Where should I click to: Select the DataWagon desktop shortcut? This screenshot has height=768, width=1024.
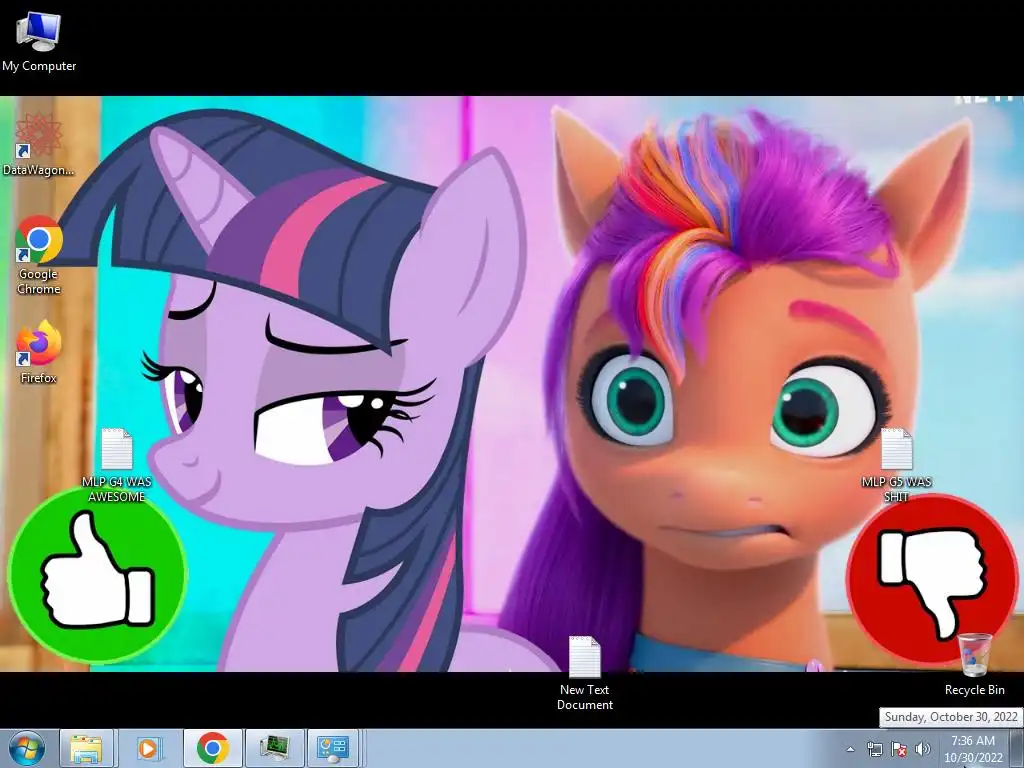(39, 145)
